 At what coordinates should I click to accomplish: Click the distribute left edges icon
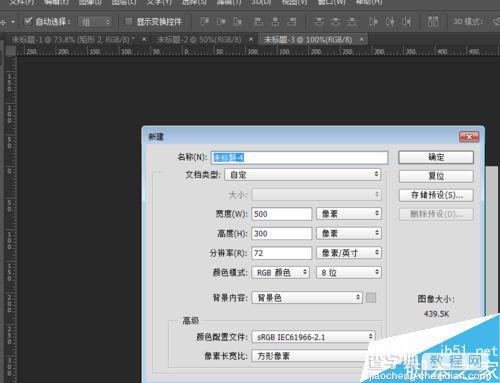point(373,22)
